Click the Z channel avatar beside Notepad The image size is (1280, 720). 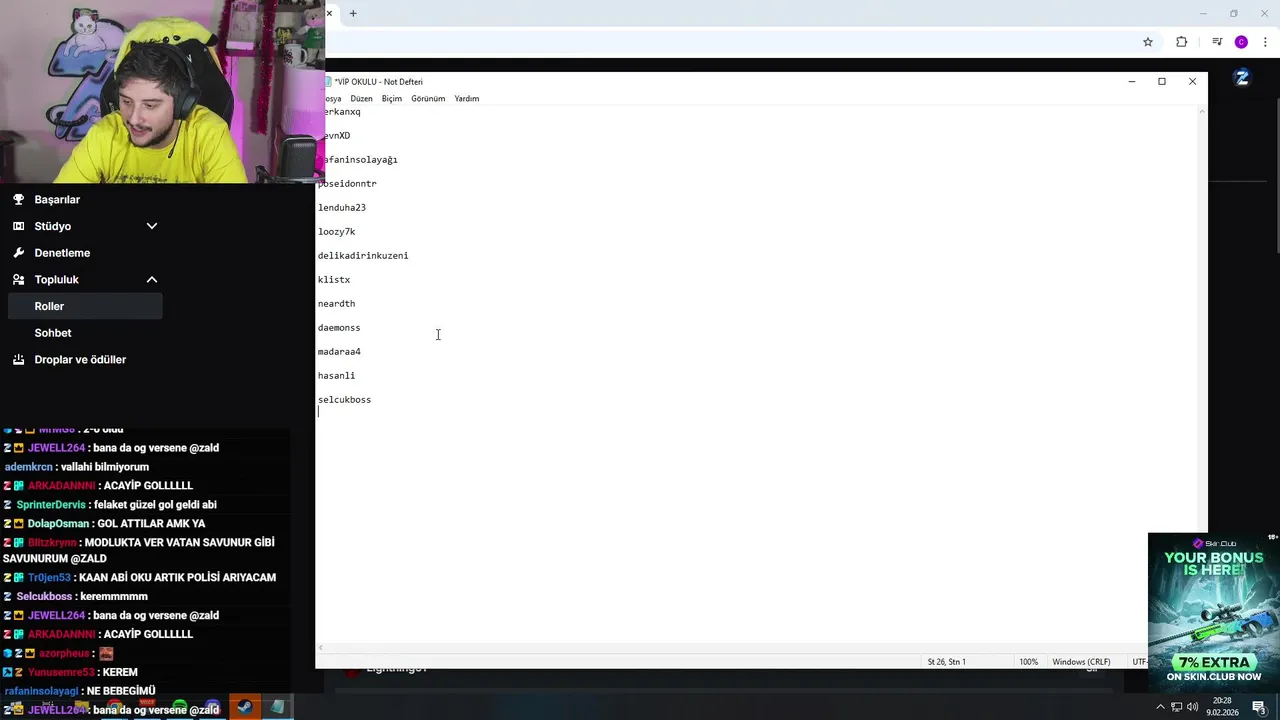1242,78
